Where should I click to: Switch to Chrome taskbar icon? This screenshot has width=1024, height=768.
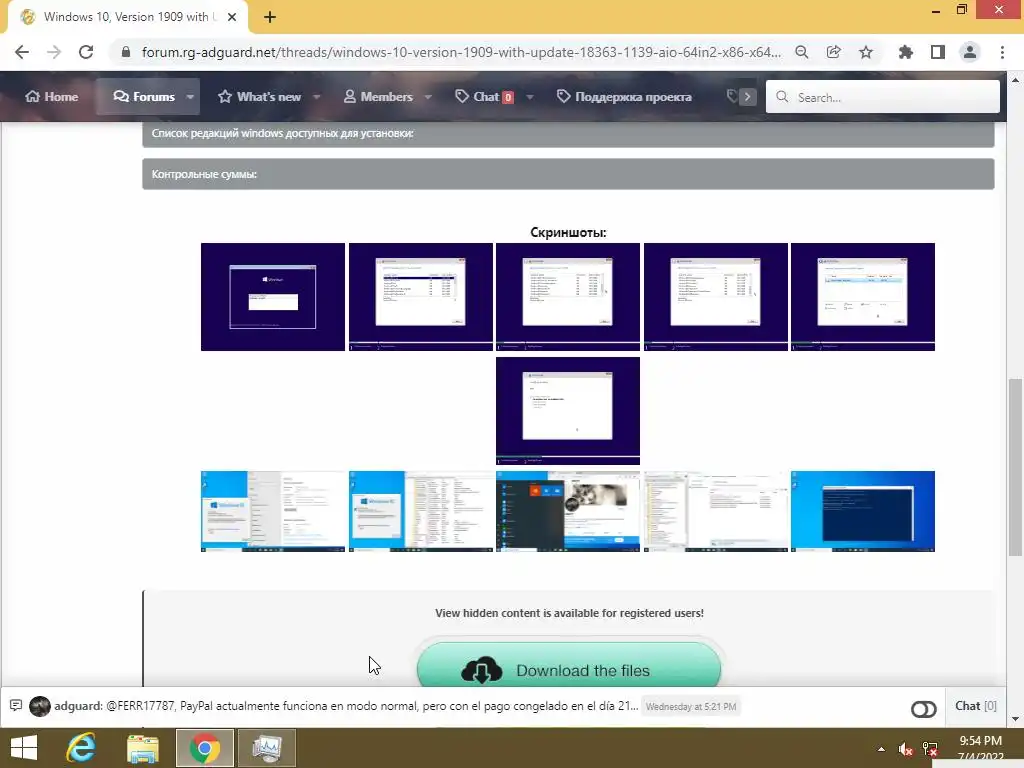[204, 748]
